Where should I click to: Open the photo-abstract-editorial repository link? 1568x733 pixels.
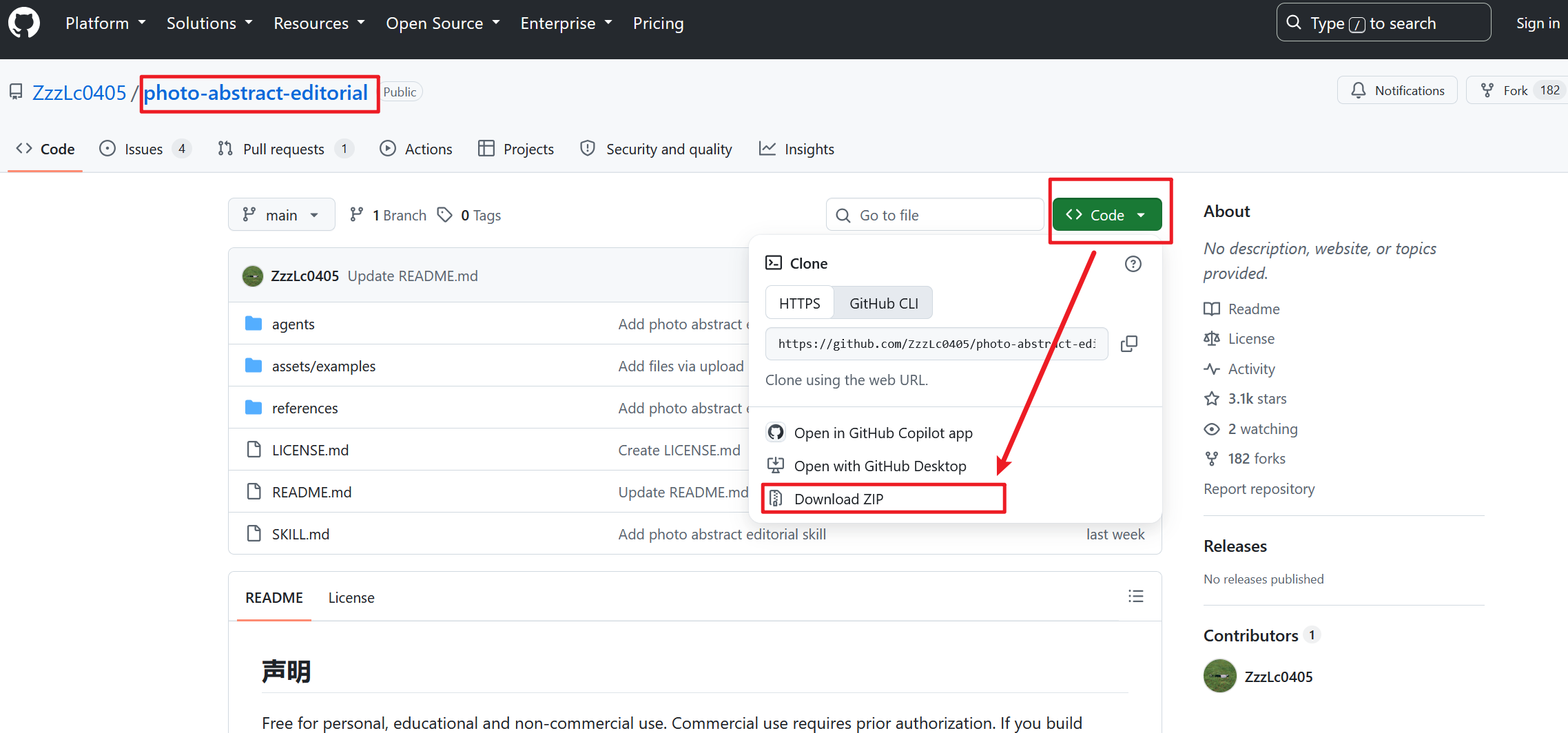tap(256, 92)
